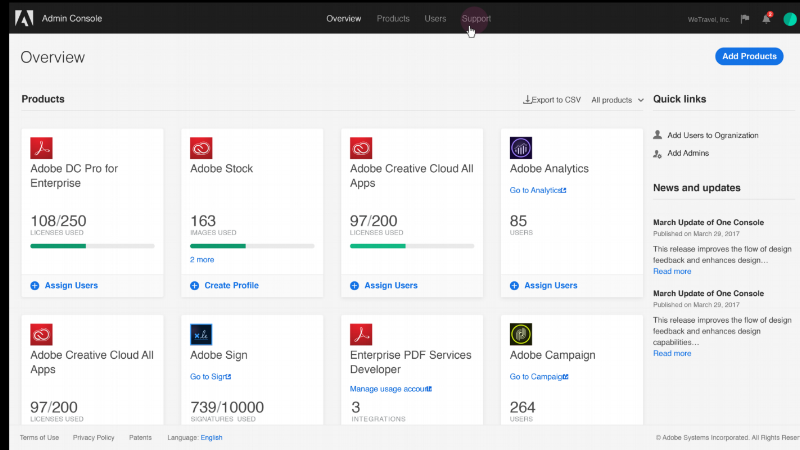Click plus icon beside Create Profile
The height and width of the screenshot is (450, 800).
point(194,286)
